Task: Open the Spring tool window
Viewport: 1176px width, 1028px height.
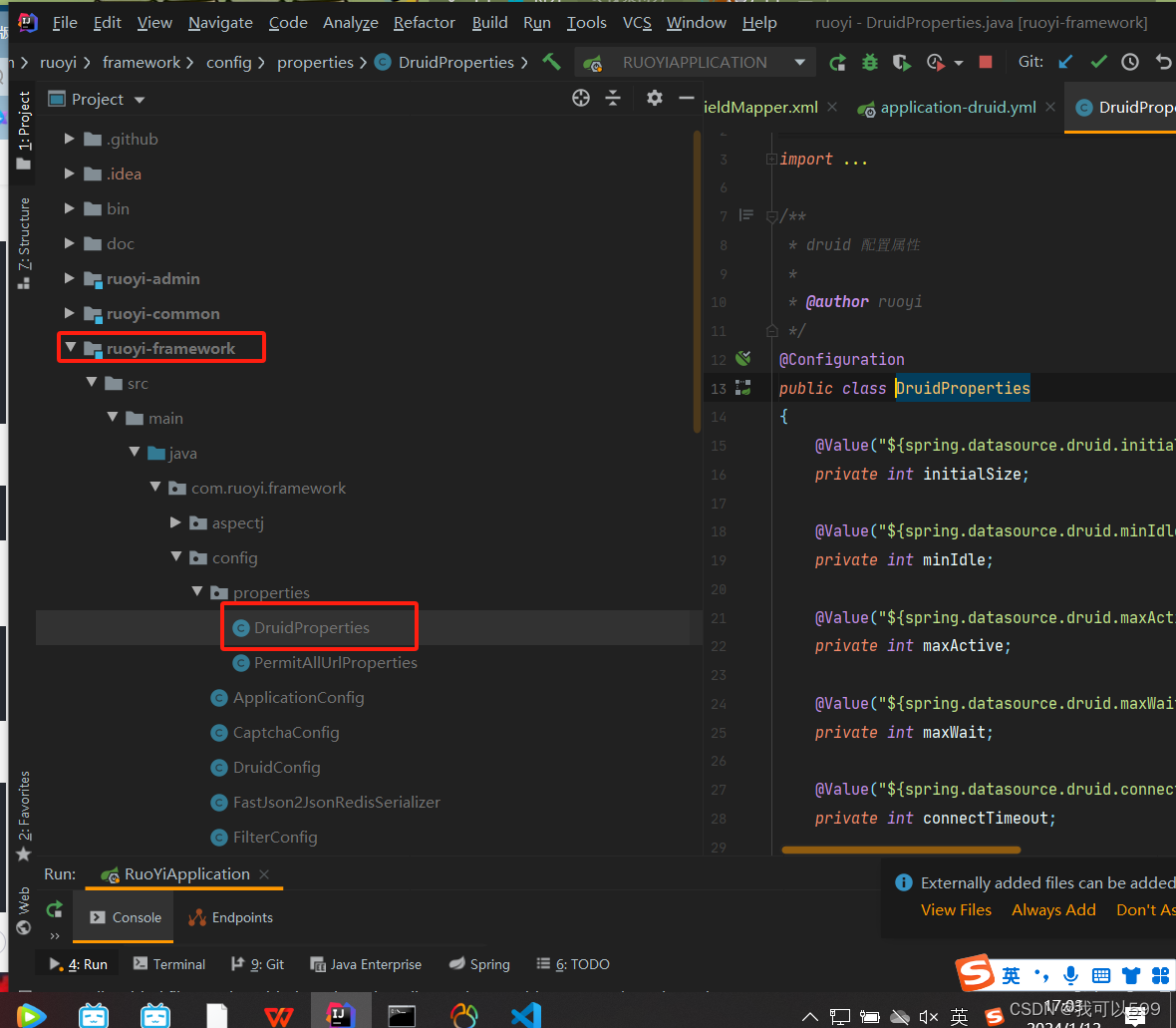Action: pos(479,964)
